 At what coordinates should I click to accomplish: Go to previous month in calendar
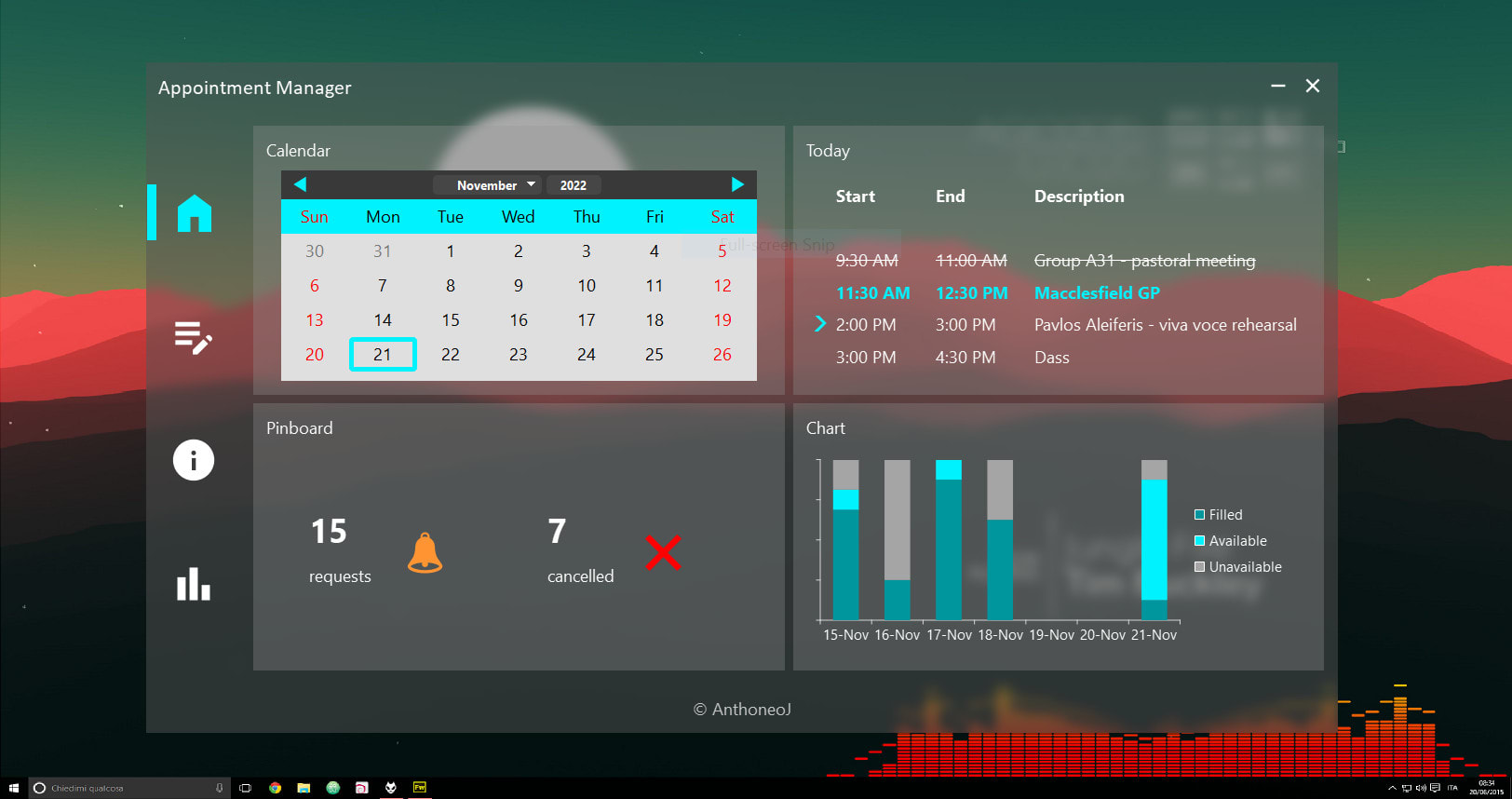click(300, 184)
